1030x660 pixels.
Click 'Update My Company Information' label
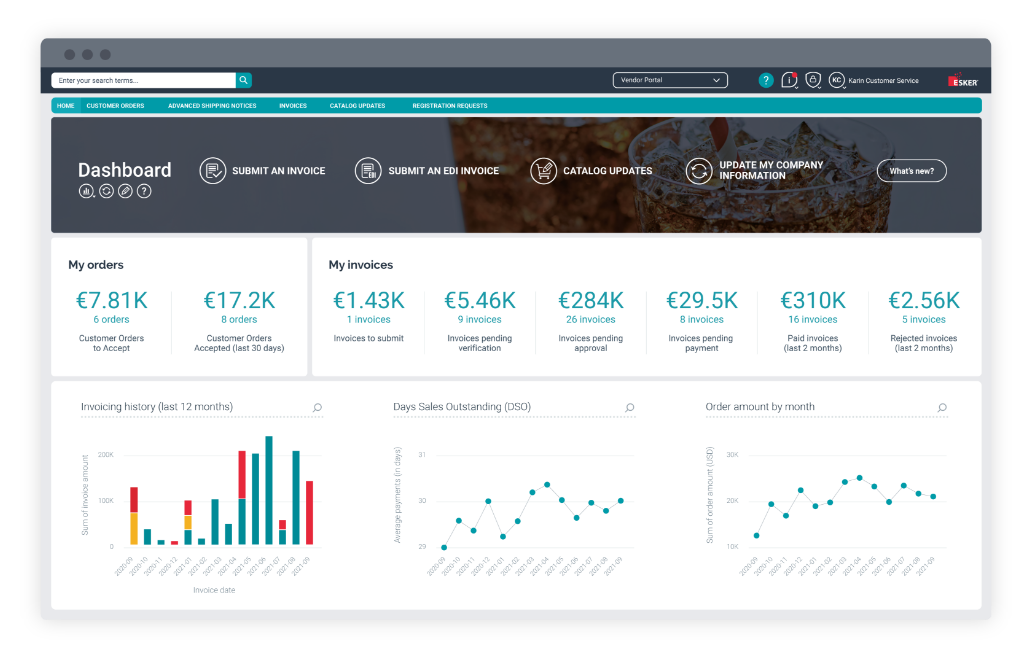coord(771,170)
